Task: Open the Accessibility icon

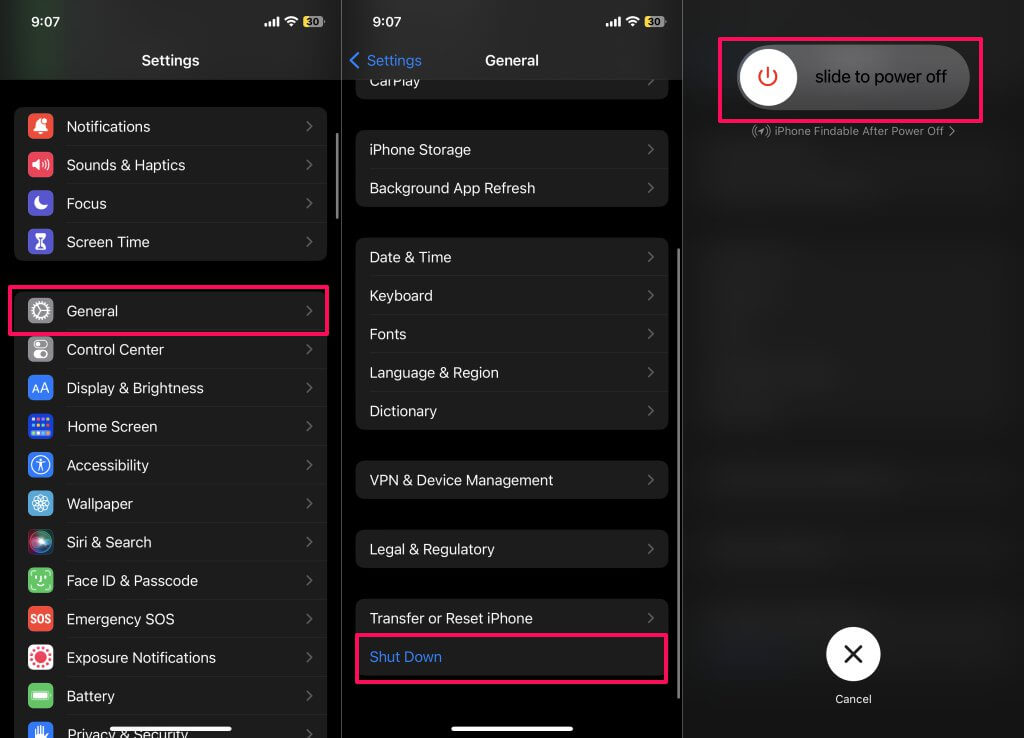Action: click(x=41, y=465)
